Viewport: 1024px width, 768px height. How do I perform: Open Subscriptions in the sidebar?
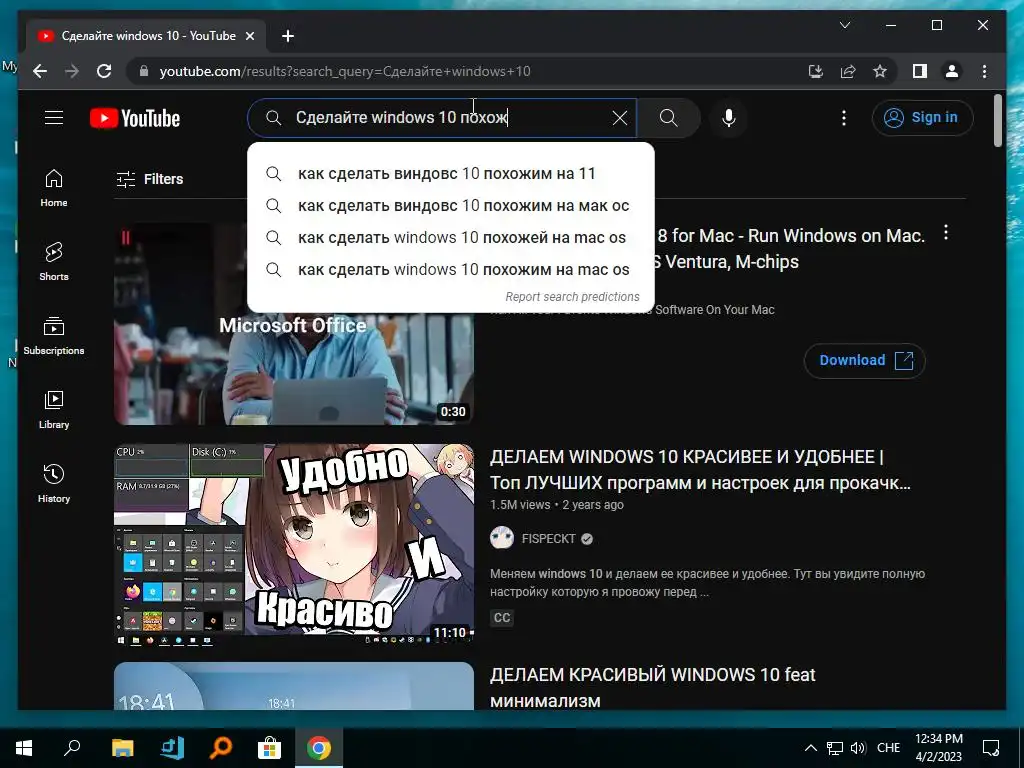tap(54, 336)
